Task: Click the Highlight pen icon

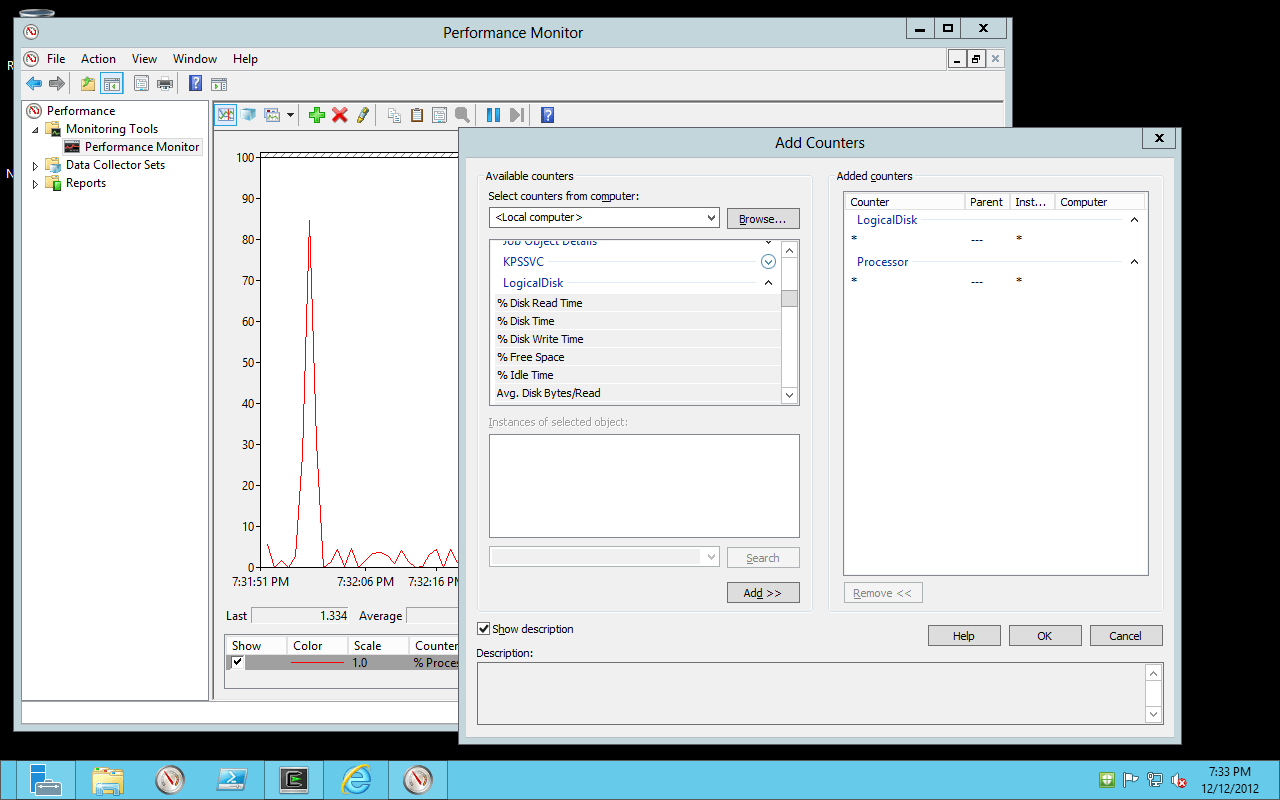Action: tap(363, 115)
